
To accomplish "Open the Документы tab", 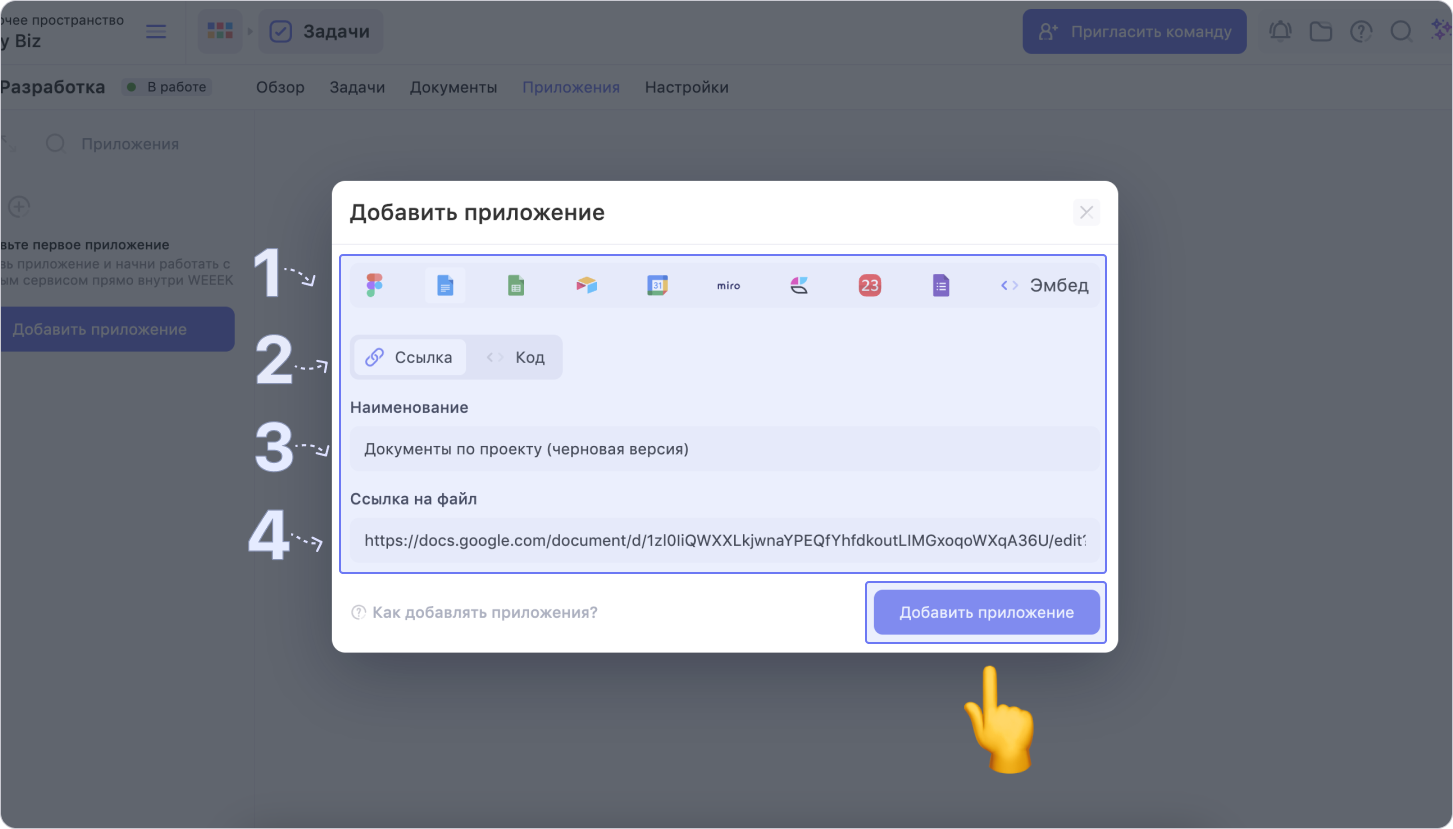I will coord(453,87).
